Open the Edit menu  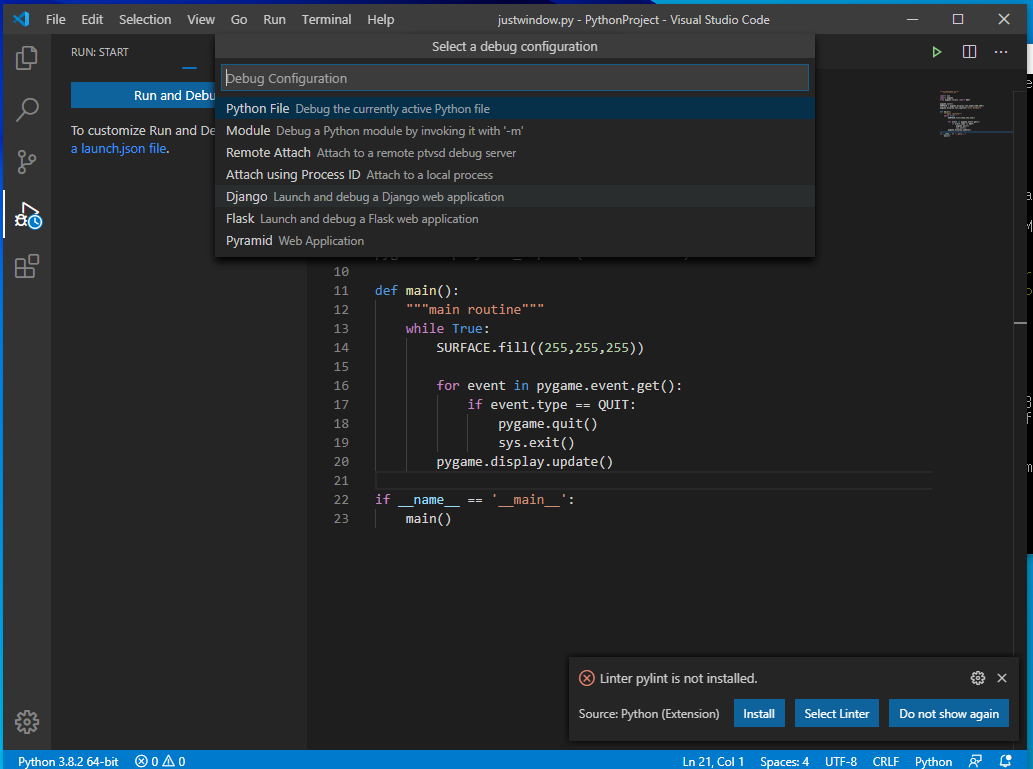pyautogui.click(x=92, y=19)
